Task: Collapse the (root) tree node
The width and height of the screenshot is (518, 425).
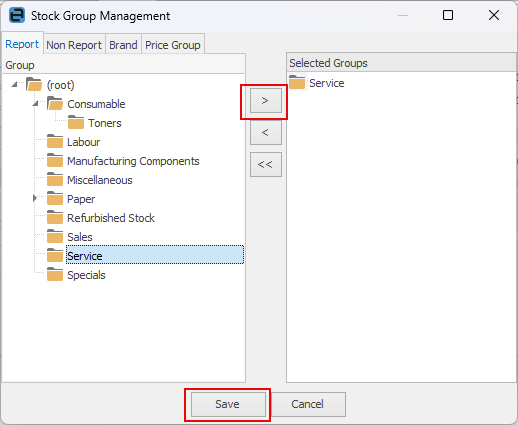Action: click(x=14, y=84)
